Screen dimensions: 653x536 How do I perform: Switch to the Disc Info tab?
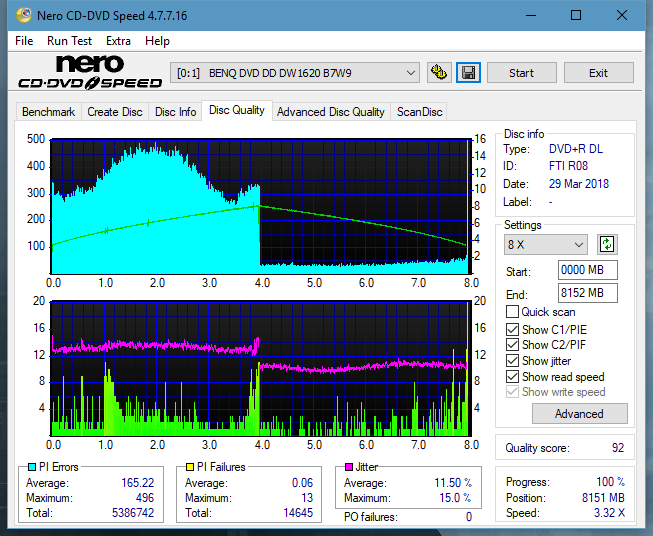tap(175, 112)
